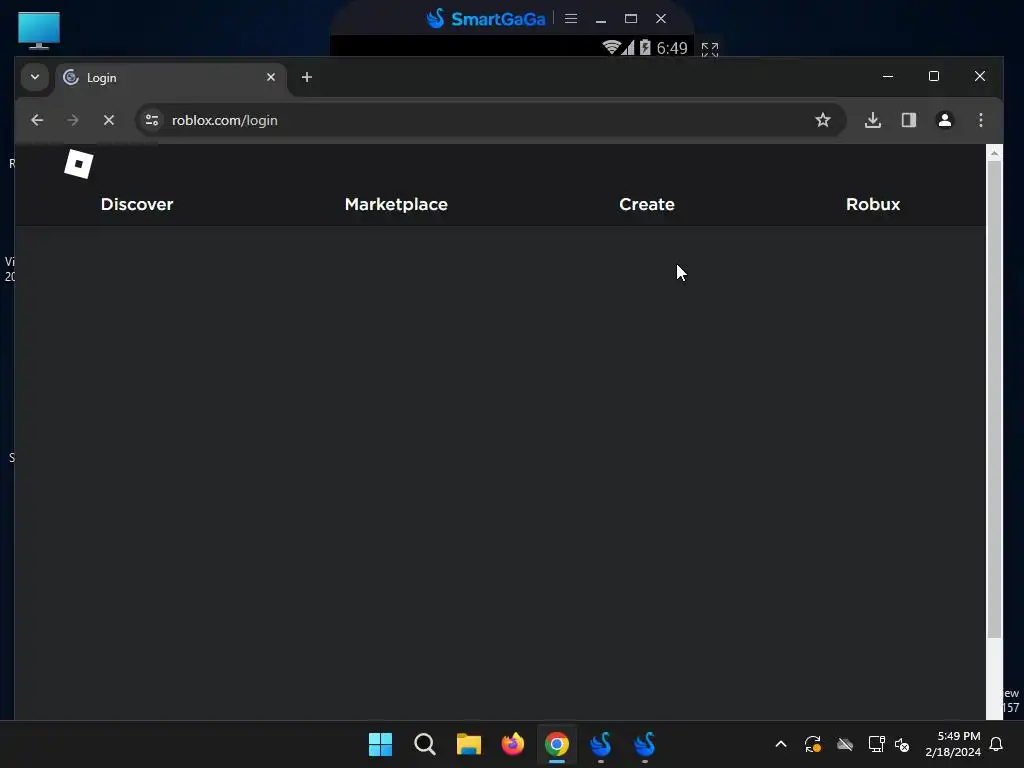
Task: Open notifications bell
Action: (x=997, y=744)
